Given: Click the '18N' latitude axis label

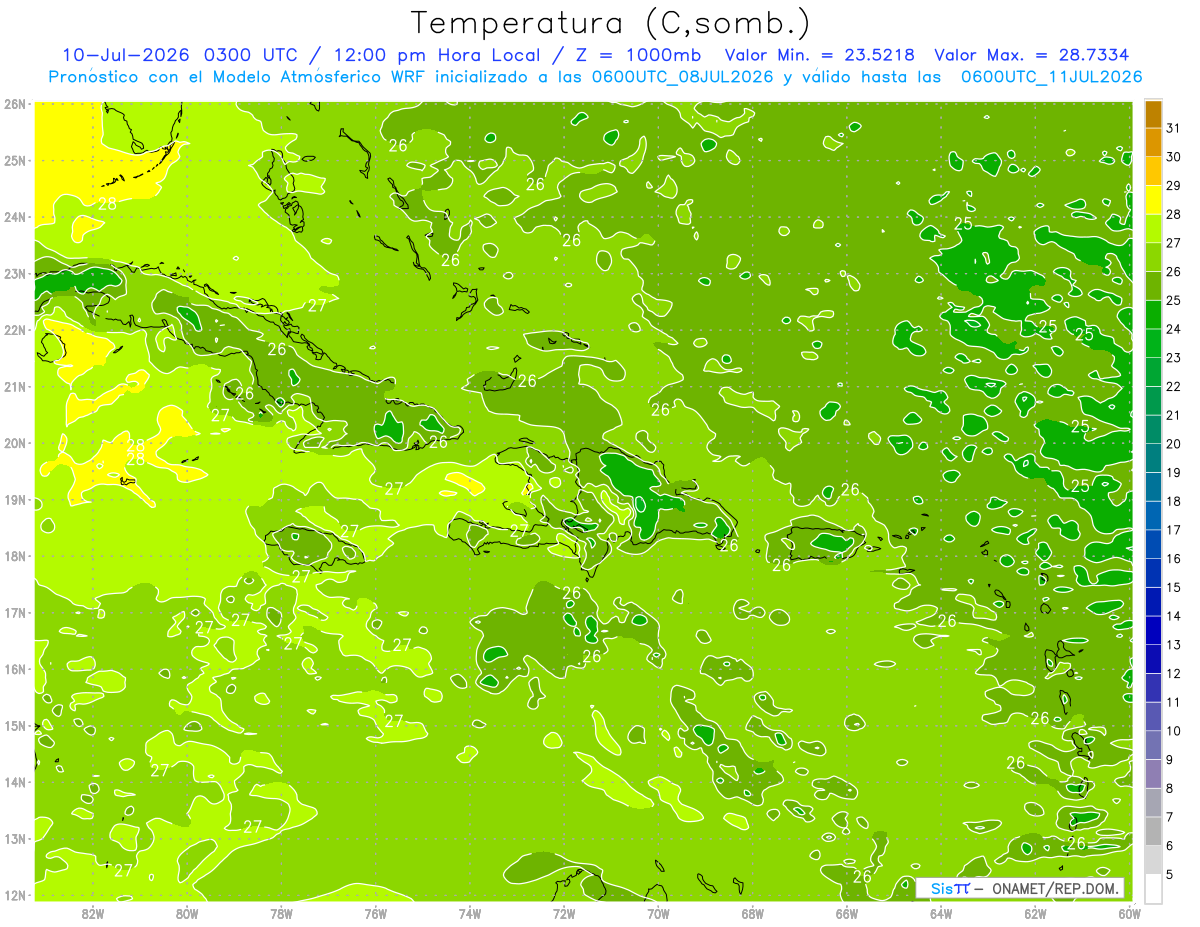Looking at the screenshot, I should pyautogui.click(x=14, y=556).
